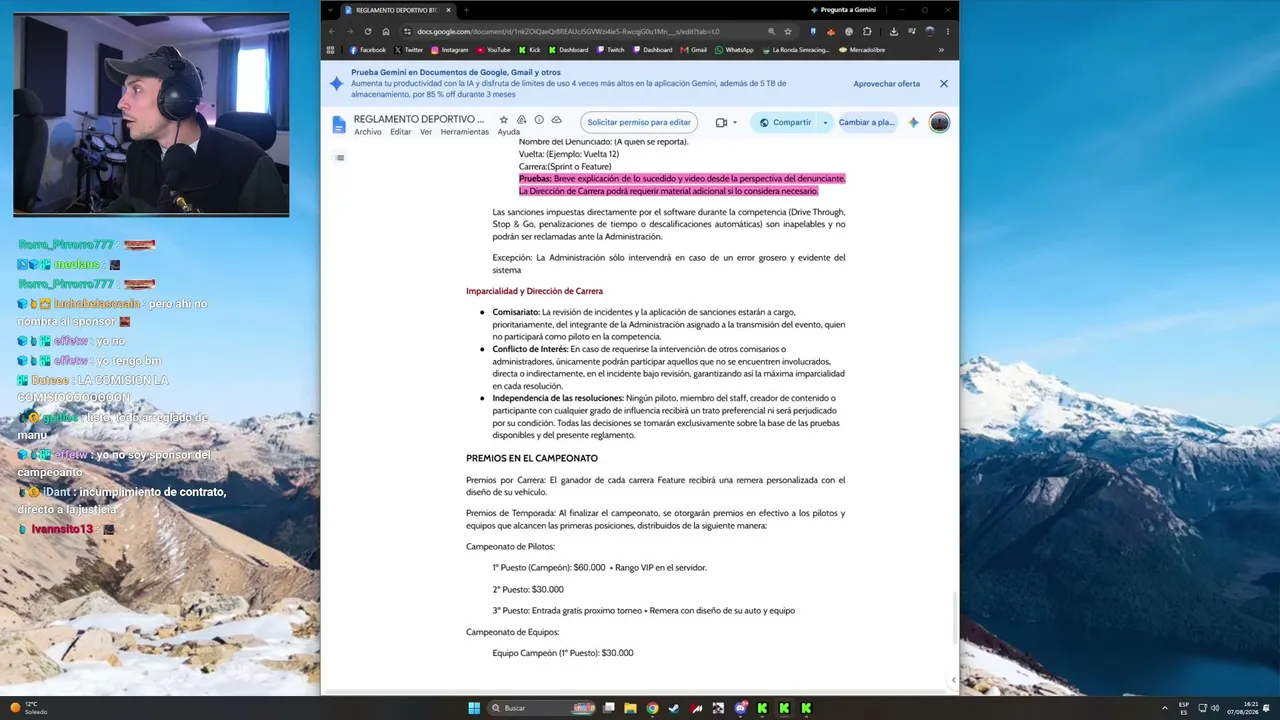Click the browser back arrow
1280x720 pixels.
(332, 31)
